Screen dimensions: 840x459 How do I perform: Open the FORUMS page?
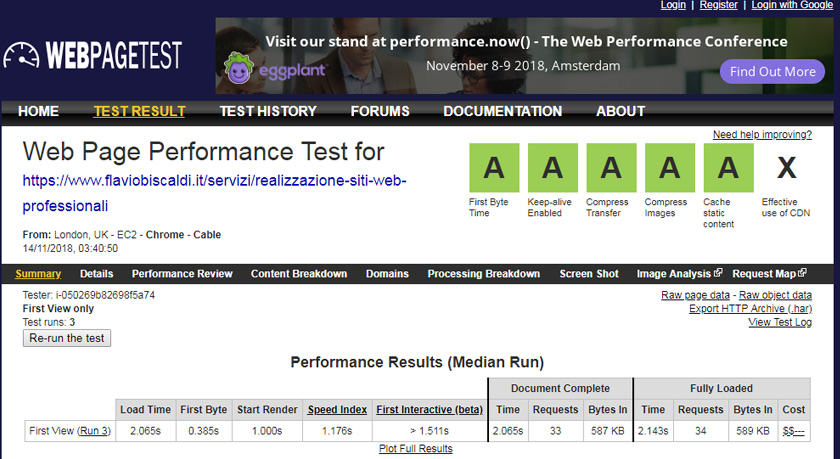380,111
